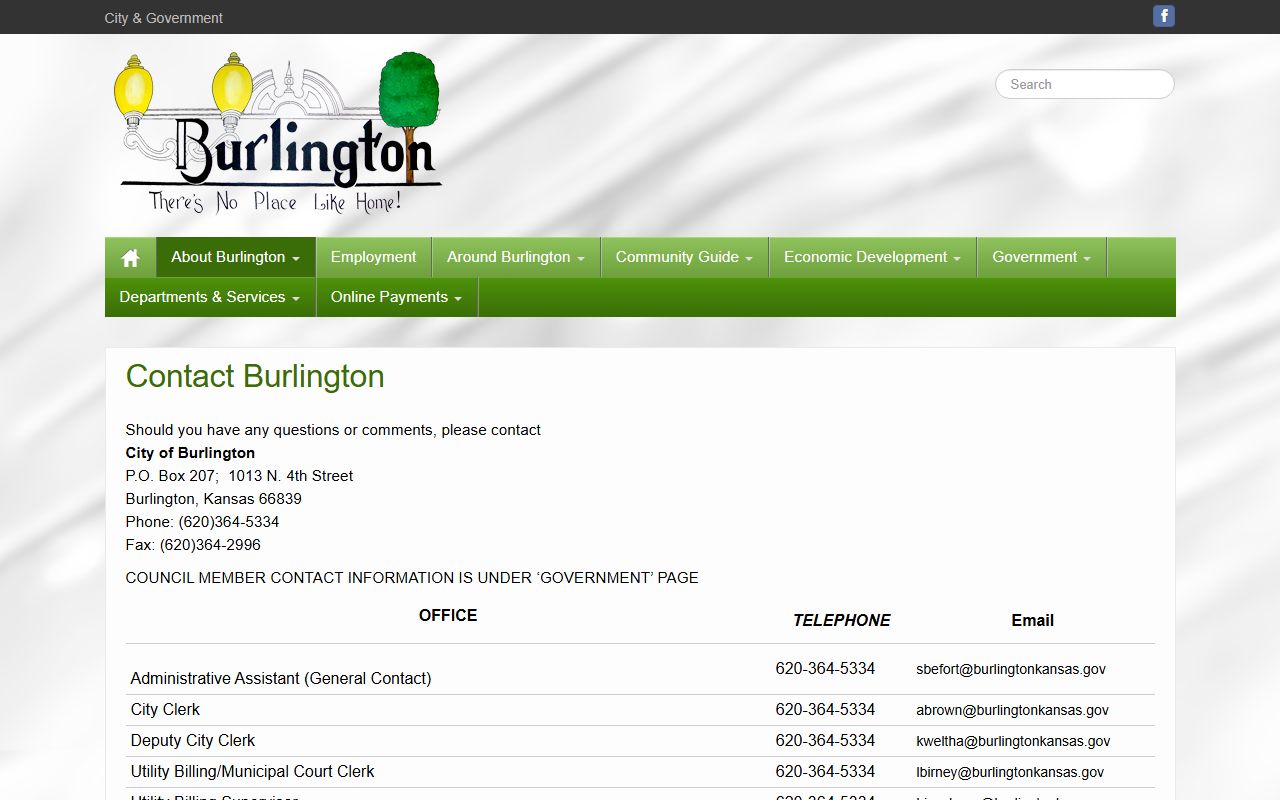This screenshot has height=800, width=1280.
Task: Select the bold City of Burlington text
Action: (x=190, y=453)
